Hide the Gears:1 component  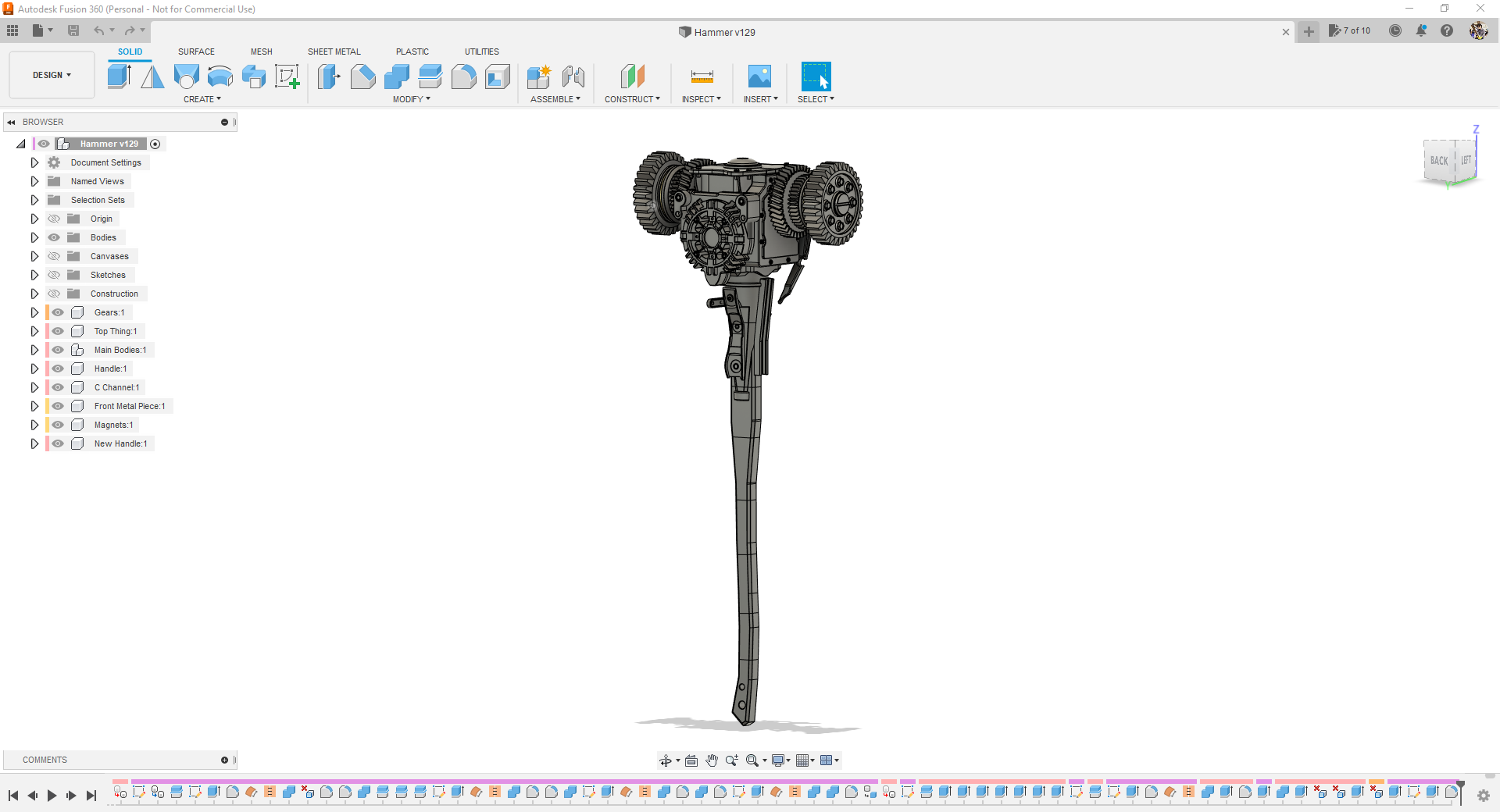(x=58, y=312)
